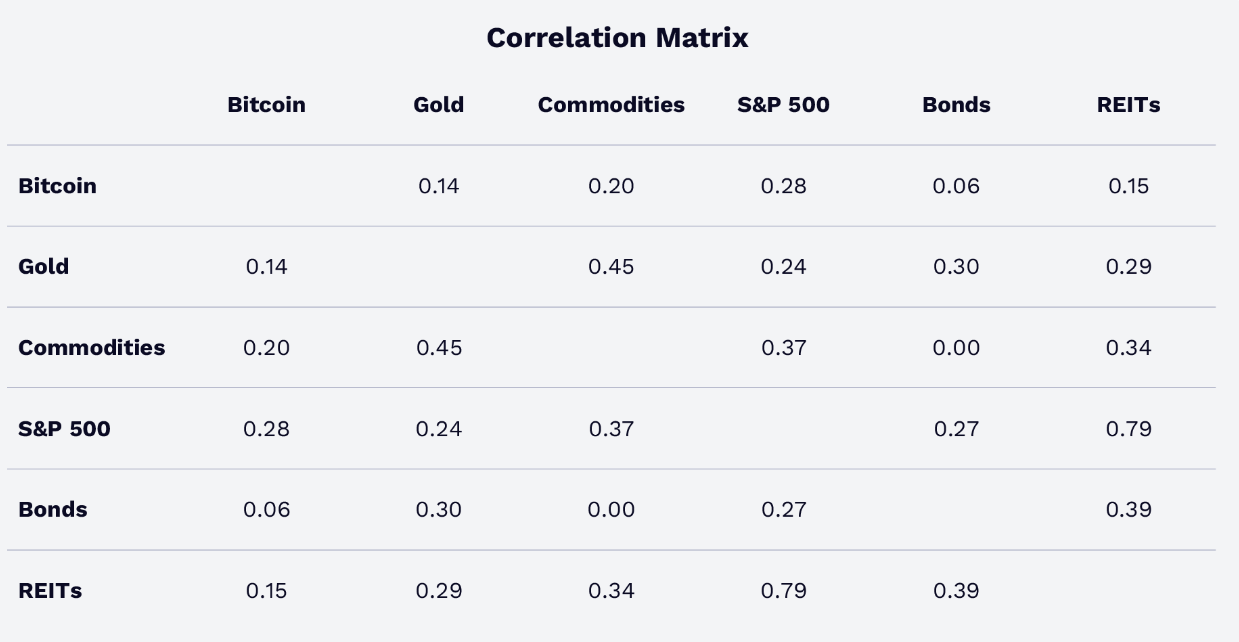Click the S&P 500 column header
1239x642 pixels.
(783, 105)
